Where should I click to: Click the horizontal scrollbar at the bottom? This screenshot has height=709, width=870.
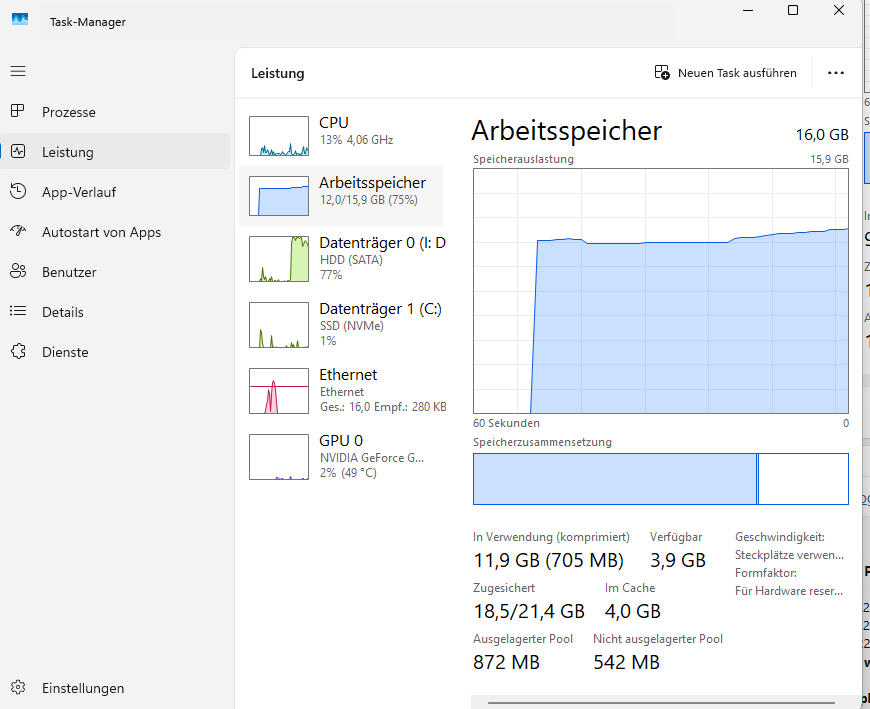[x=661, y=703]
